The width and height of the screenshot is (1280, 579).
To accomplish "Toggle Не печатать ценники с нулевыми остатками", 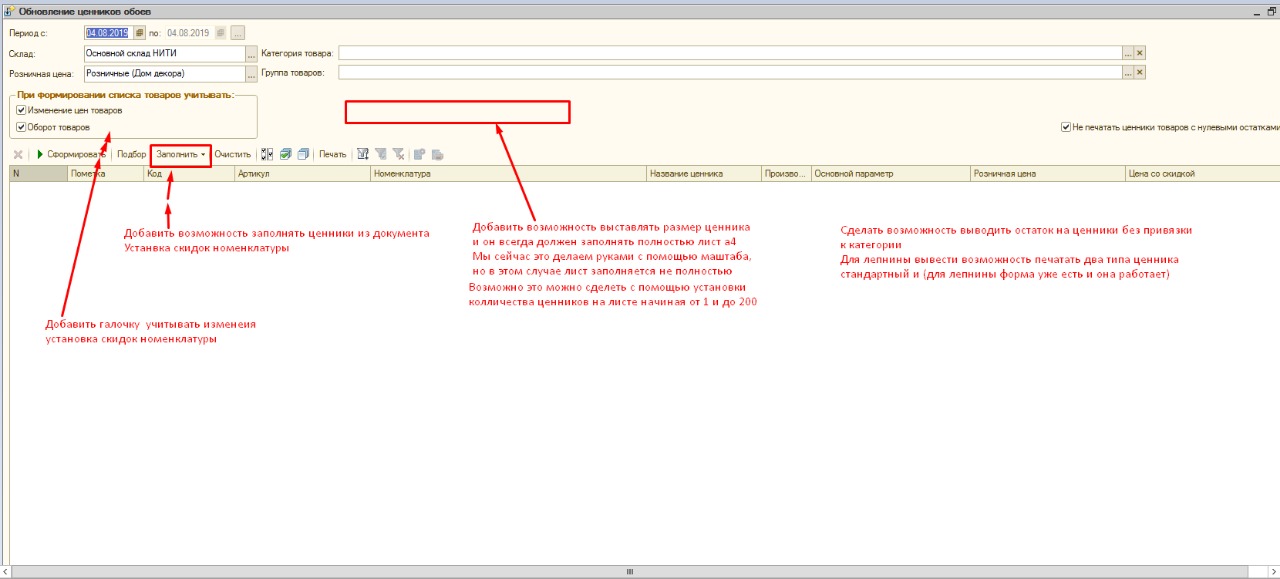I will tap(1066, 128).
